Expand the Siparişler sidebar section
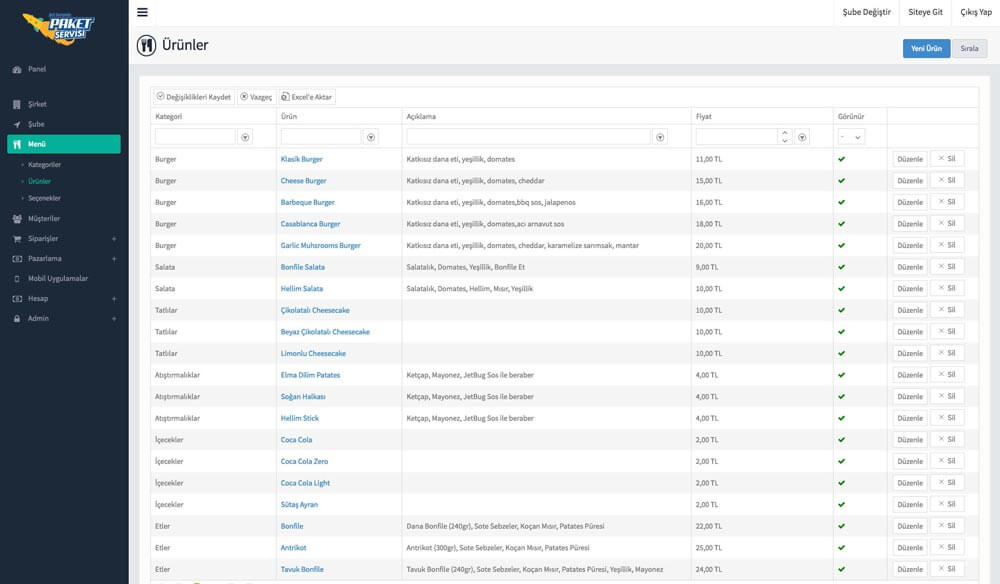The width and height of the screenshot is (1000, 584). pos(113,239)
